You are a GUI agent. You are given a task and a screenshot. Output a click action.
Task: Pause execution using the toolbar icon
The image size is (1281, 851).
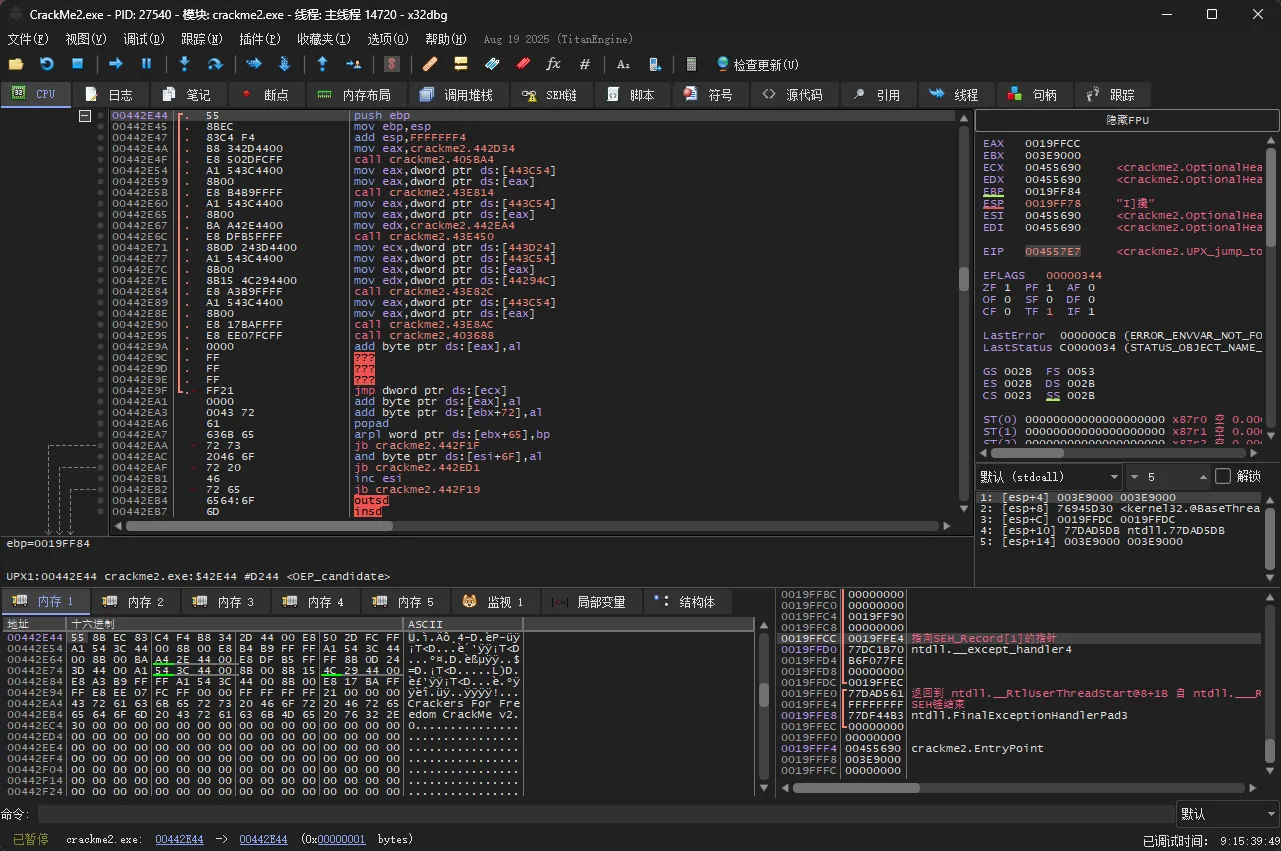(146, 64)
